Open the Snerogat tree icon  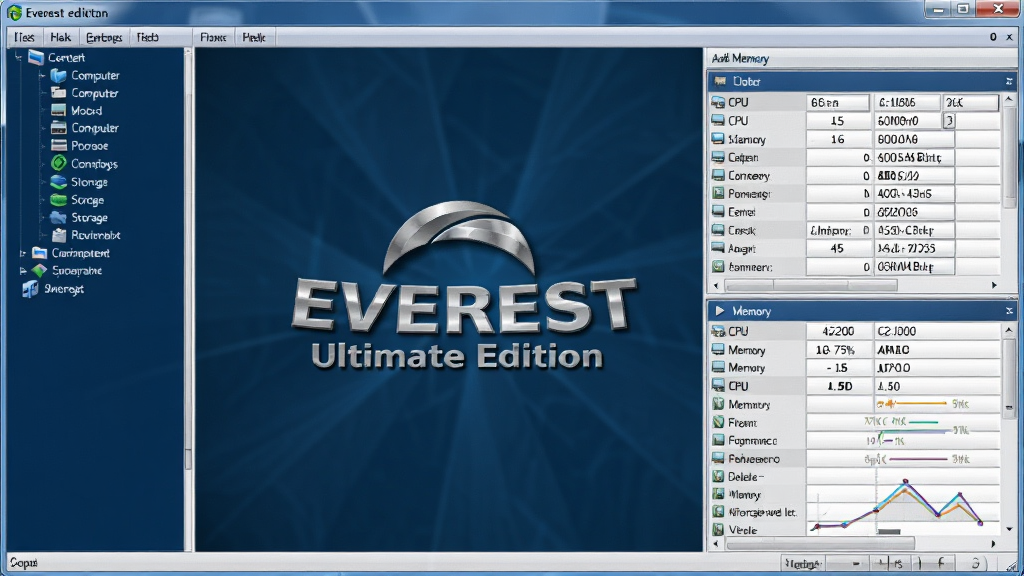pyautogui.click(x=30, y=289)
